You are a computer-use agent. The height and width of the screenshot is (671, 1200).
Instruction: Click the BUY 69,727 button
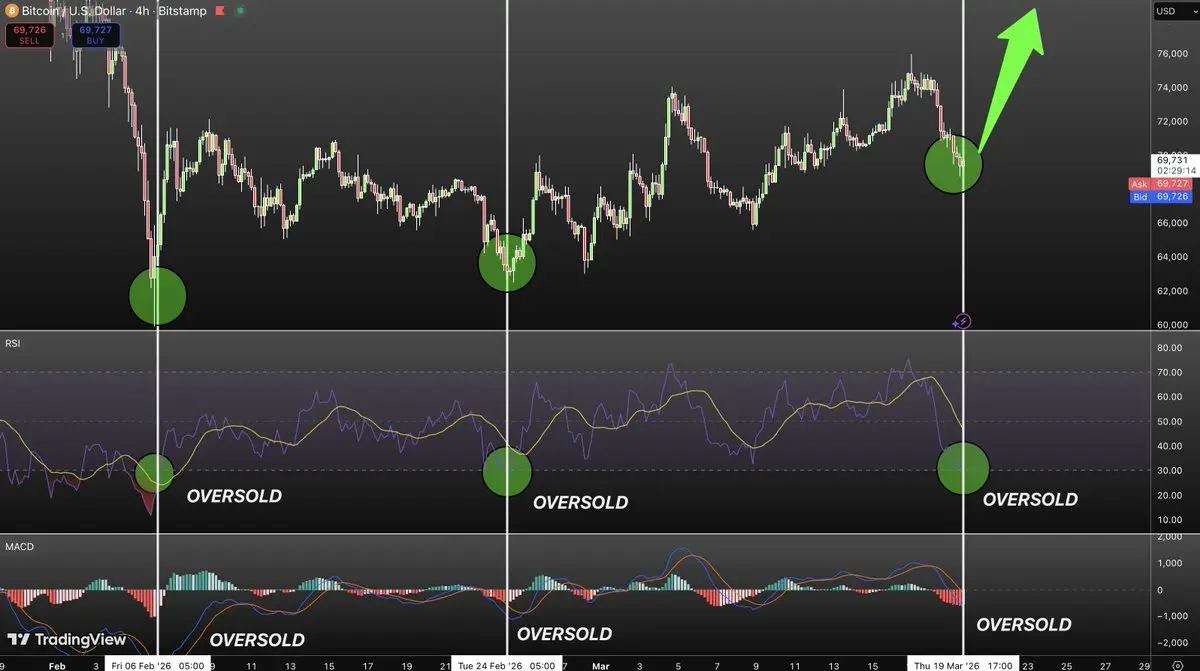pos(95,35)
